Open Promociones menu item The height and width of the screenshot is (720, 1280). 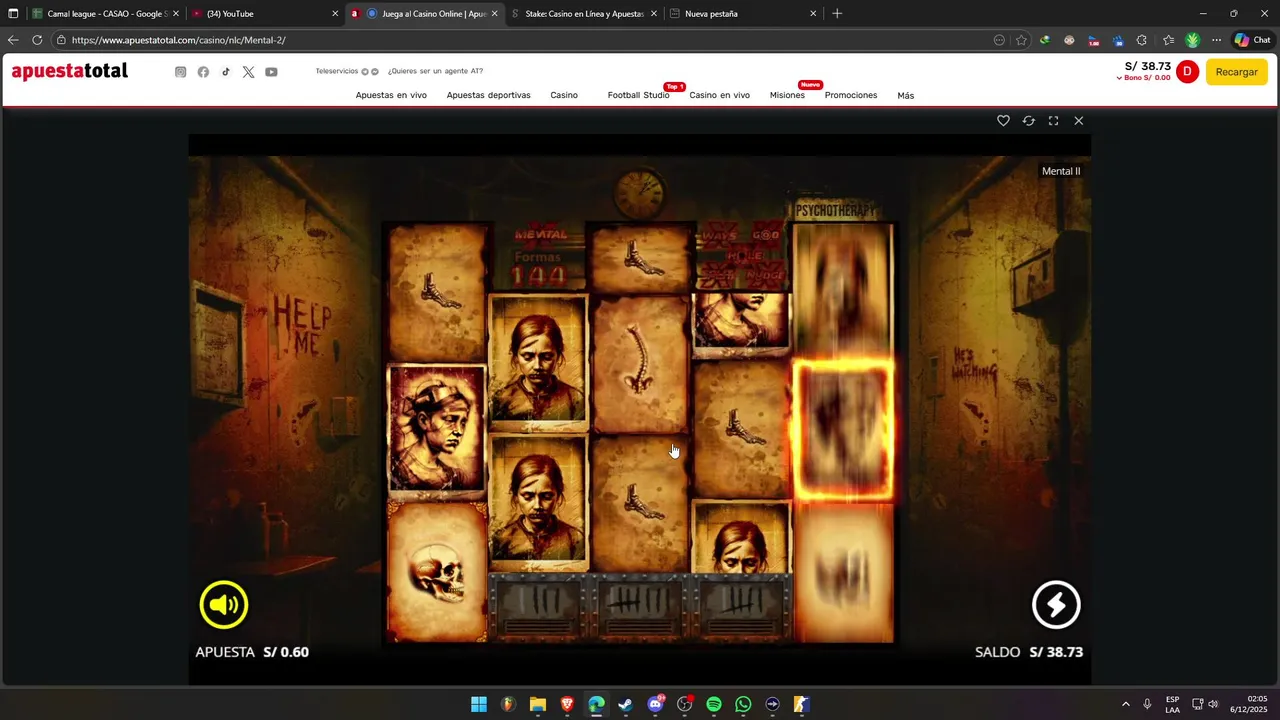[x=851, y=95]
